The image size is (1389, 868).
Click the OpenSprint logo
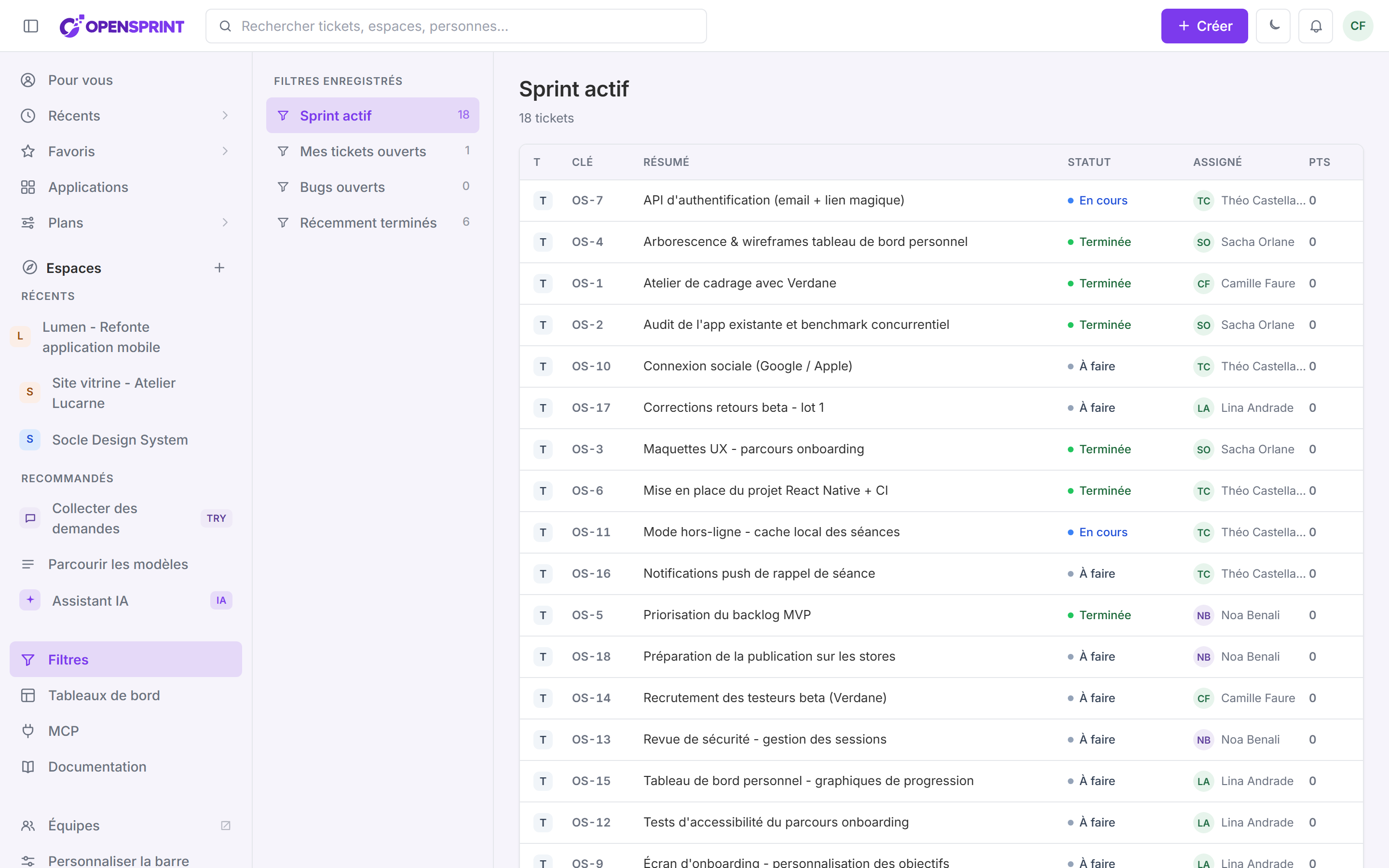point(122,26)
